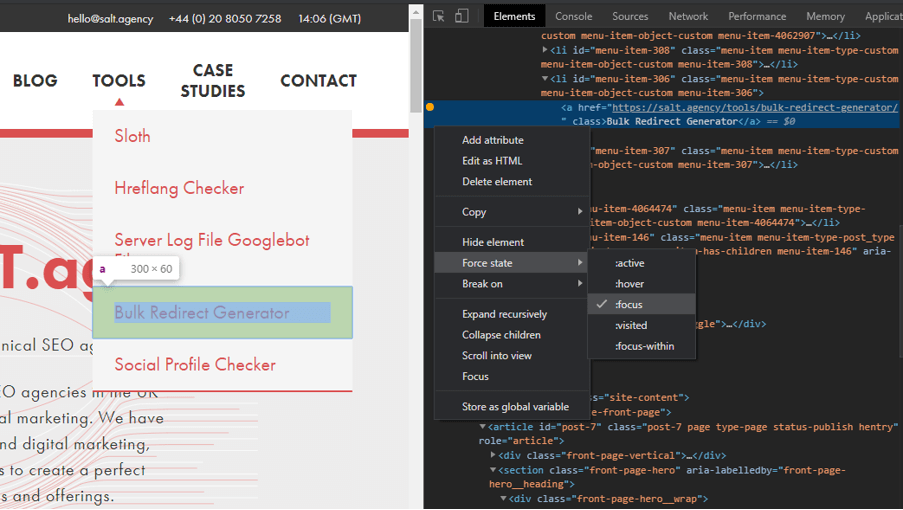
Task: Open the CONTACT navigation link
Action: [318, 81]
